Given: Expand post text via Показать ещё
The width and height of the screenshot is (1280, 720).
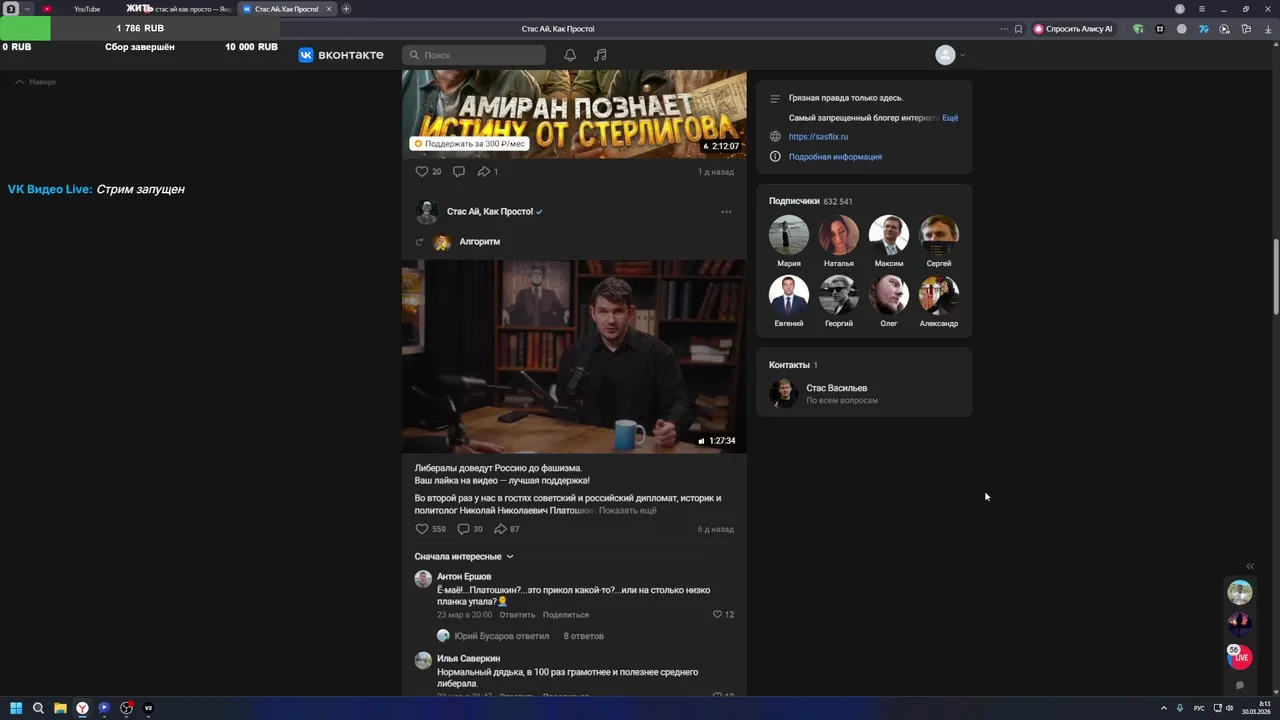Looking at the screenshot, I should 628,511.
